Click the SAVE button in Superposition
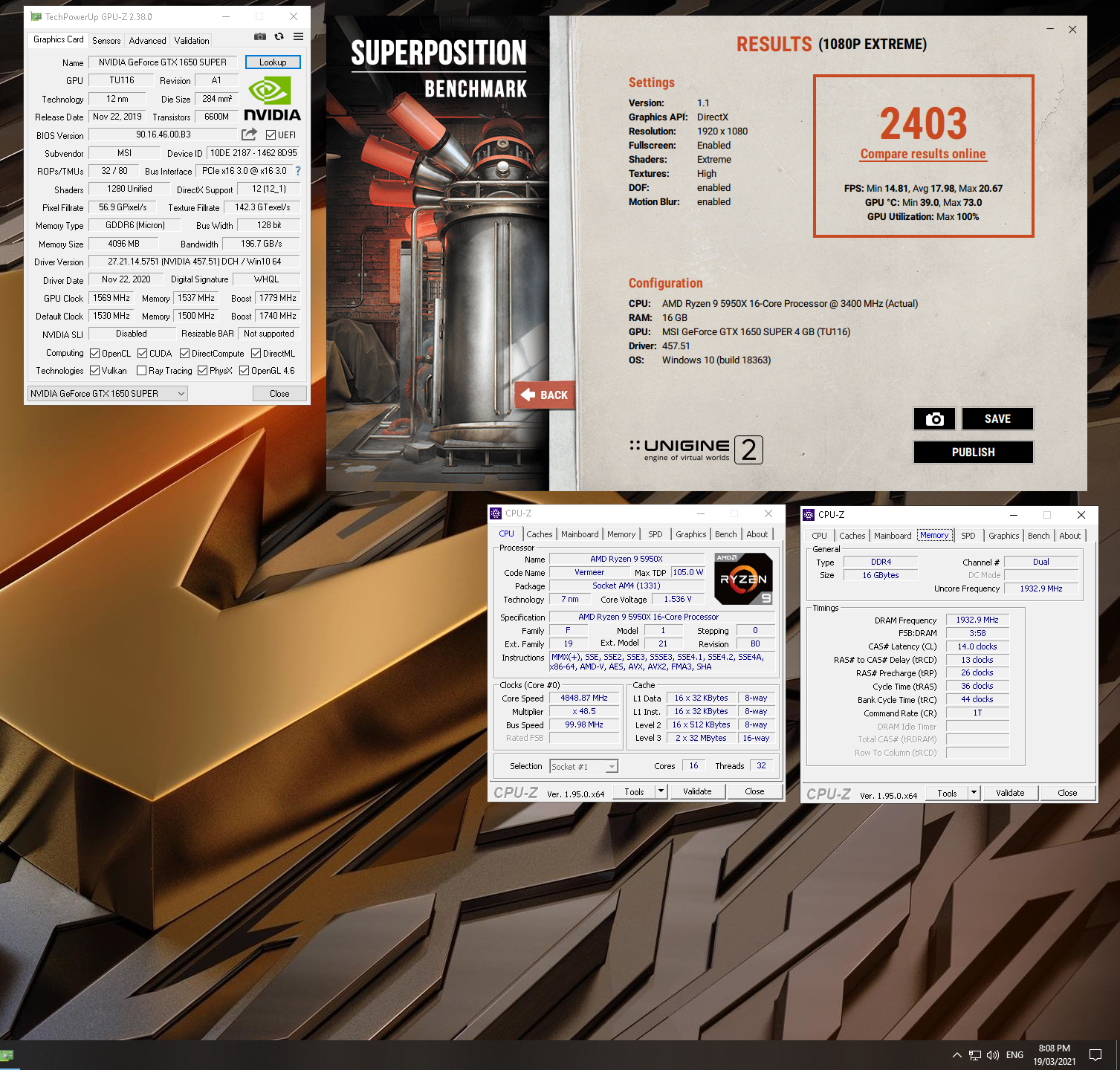 [x=997, y=419]
